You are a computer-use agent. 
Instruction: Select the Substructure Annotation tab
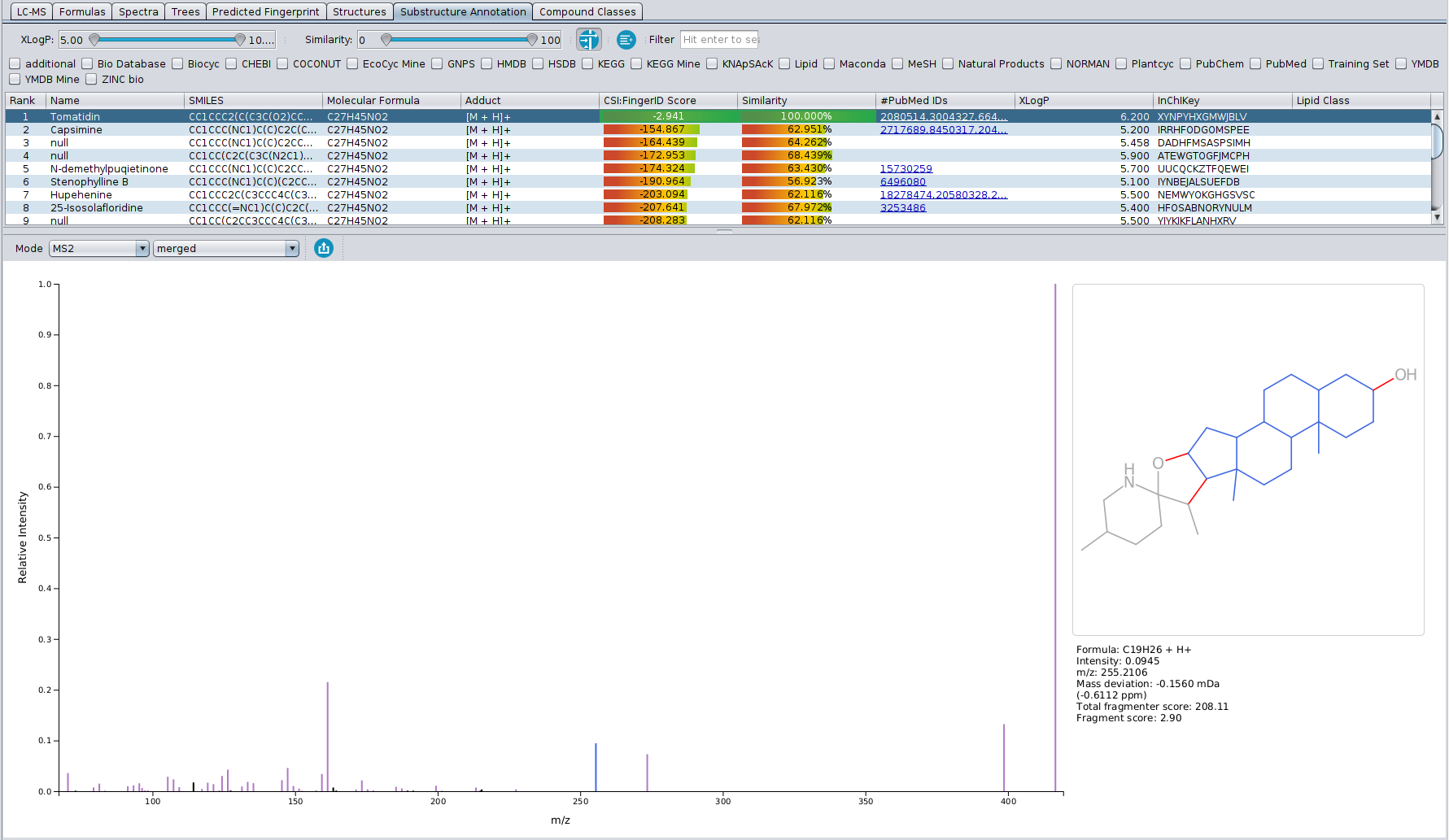(463, 11)
